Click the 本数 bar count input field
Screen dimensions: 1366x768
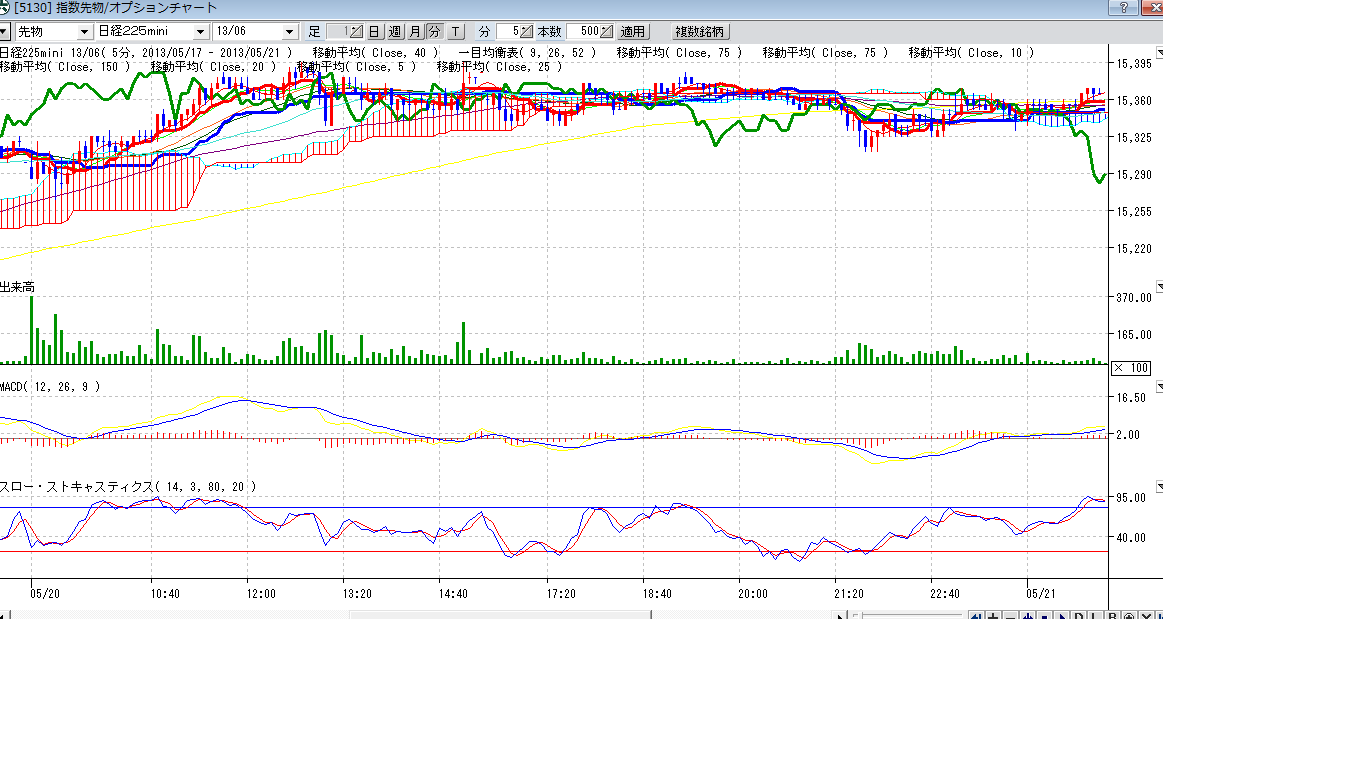pos(582,32)
